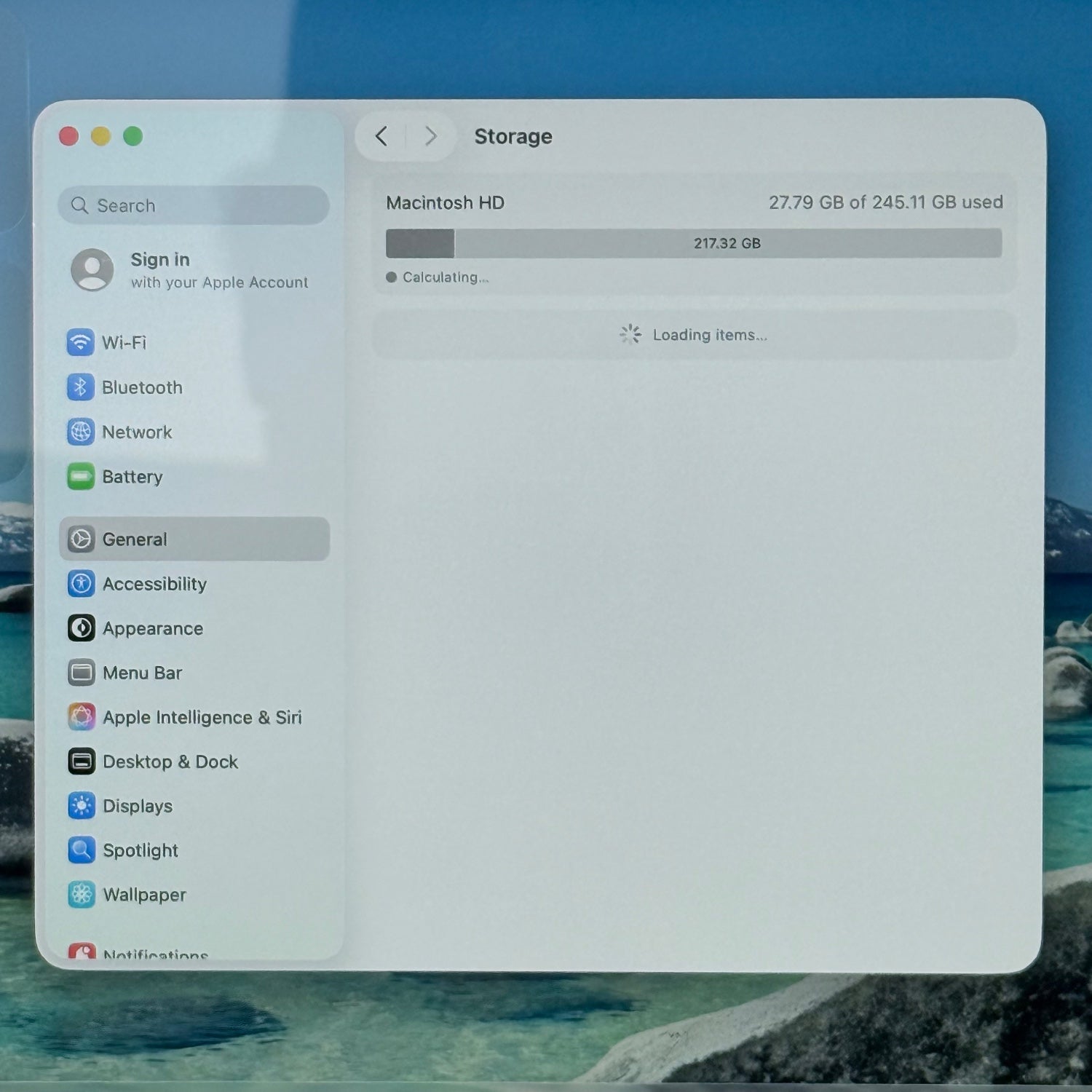The width and height of the screenshot is (1092, 1092).
Task: Select the Appearance icon
Action: (81, 628)
